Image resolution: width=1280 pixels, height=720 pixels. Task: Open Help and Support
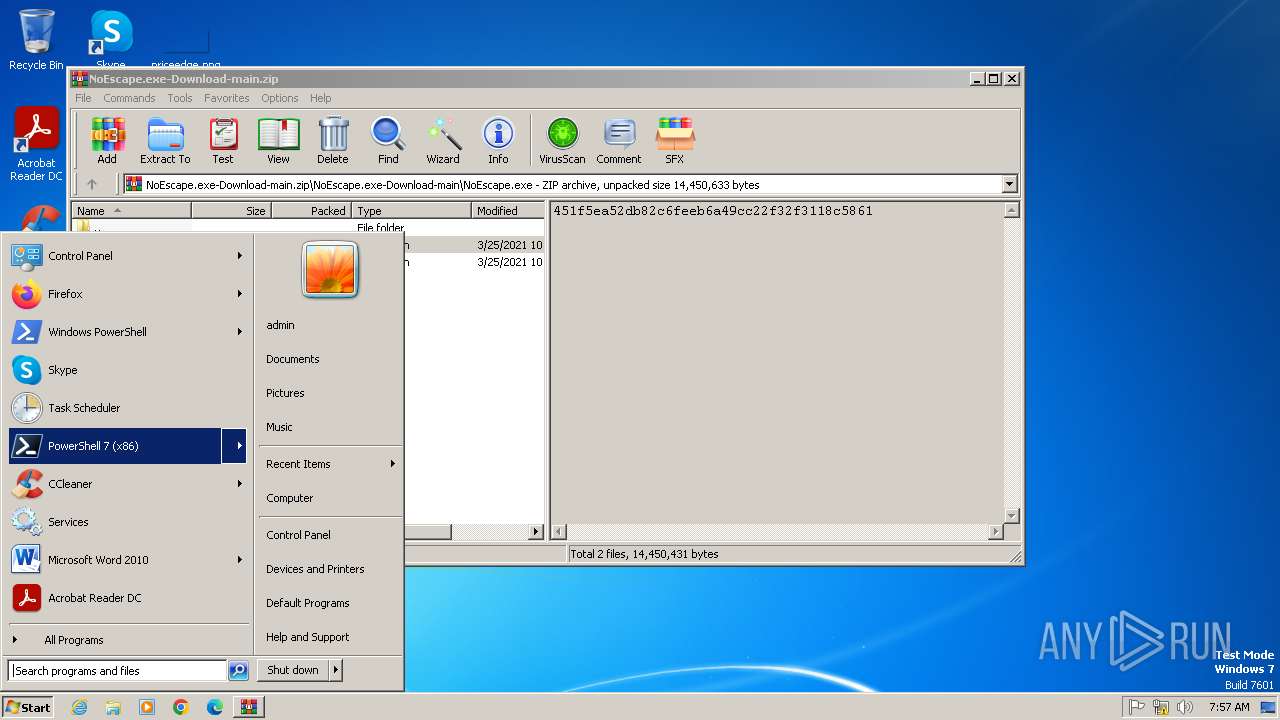(308, 637)
